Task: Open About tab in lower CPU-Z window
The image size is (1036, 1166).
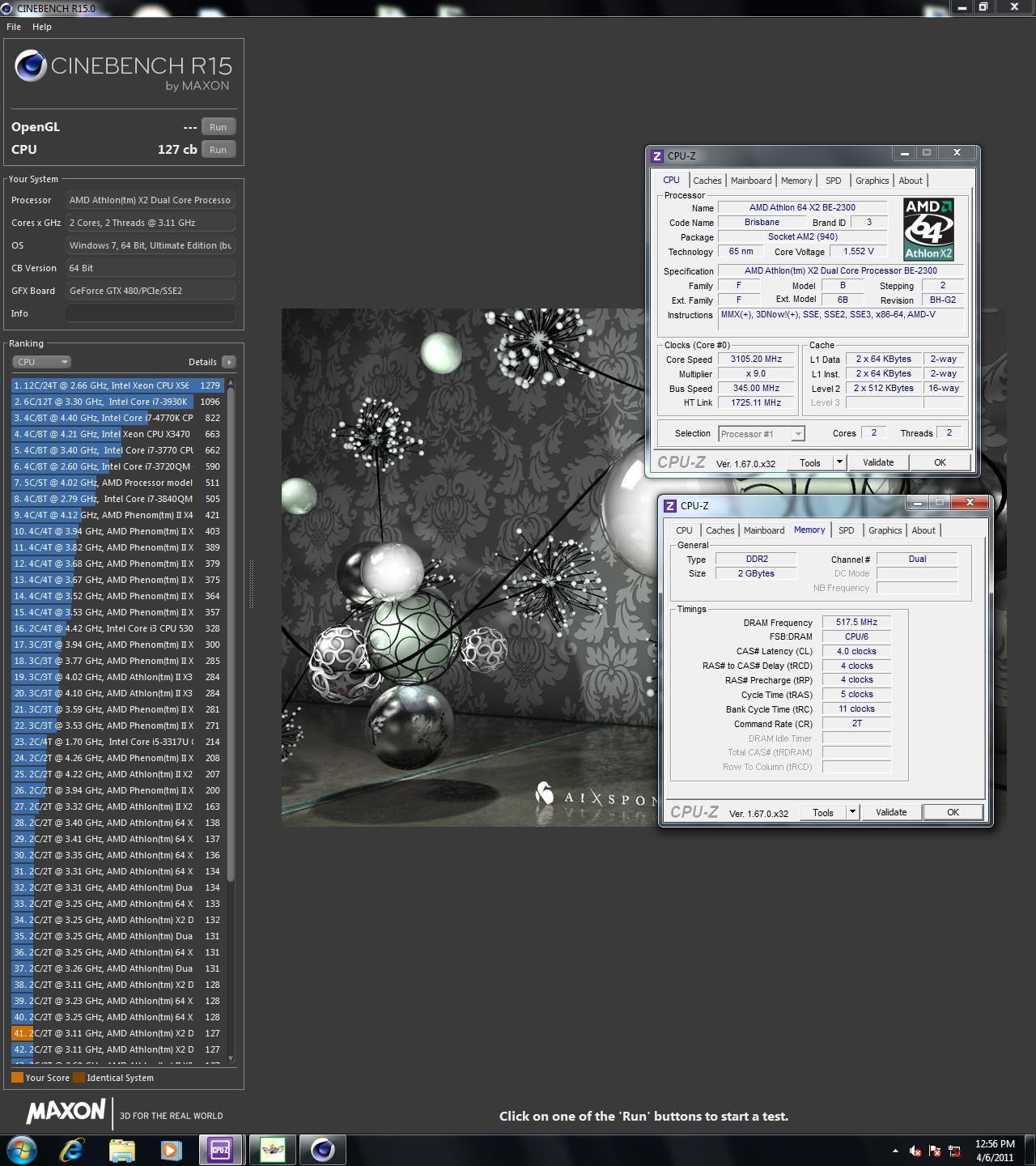Action: [x=923, y=530]
